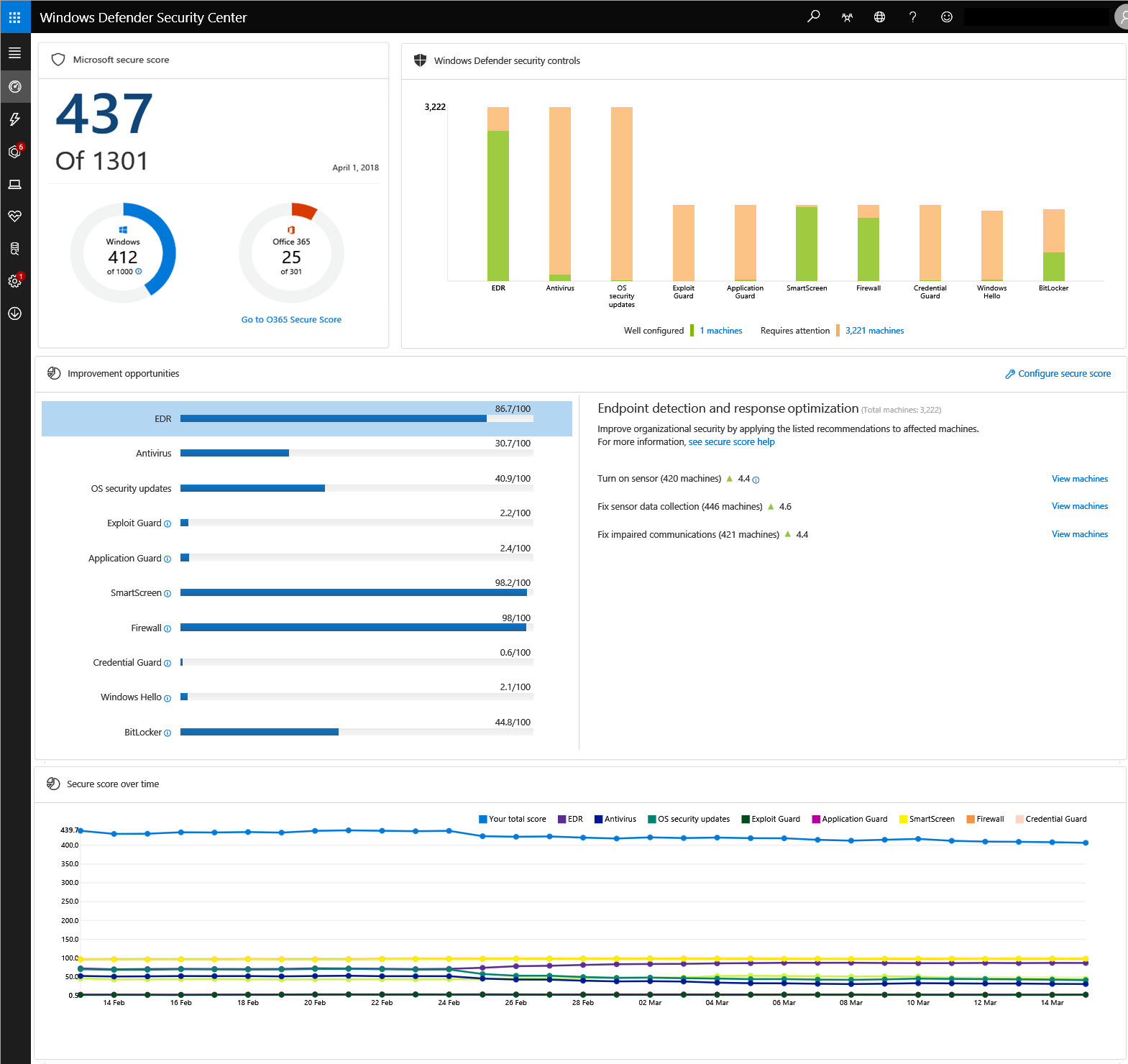Viewport: 1128px width, 1064px height.
Task: Click the globe icon in header
Action: coord(879,17)
